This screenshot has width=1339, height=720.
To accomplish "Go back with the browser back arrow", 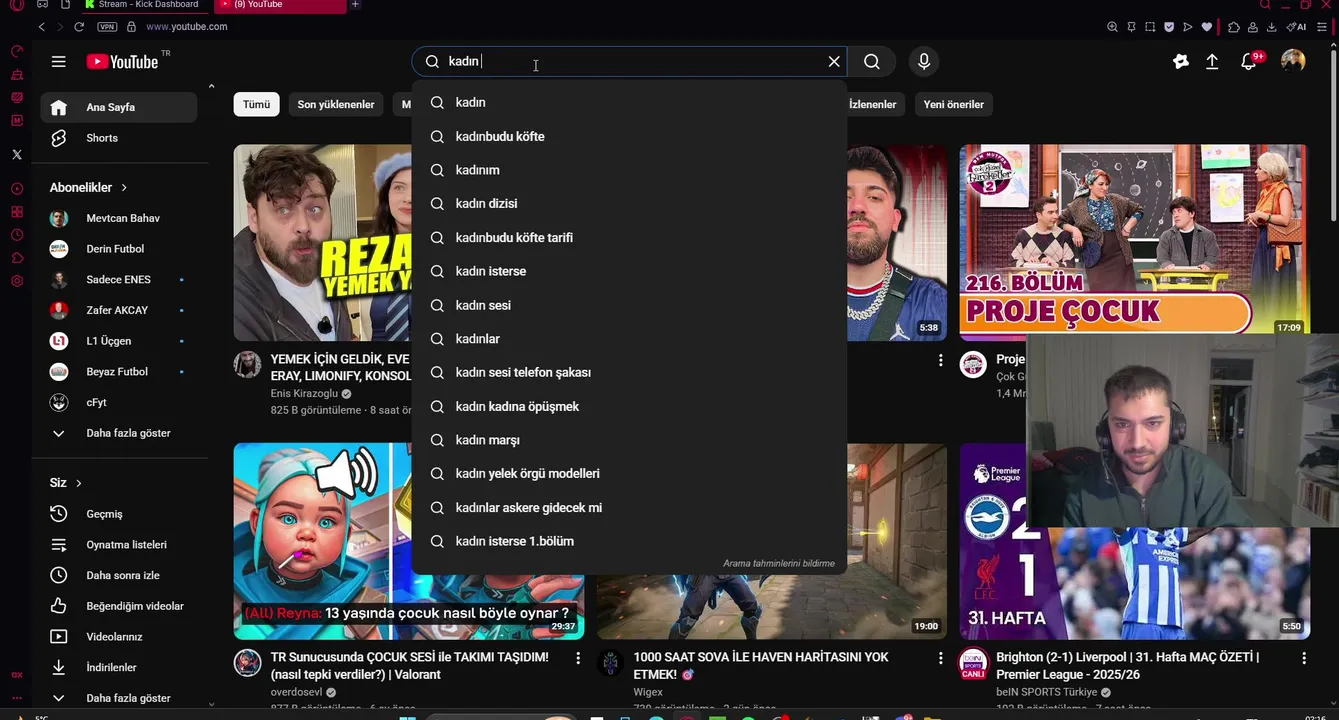I will [x=41, y=27].
